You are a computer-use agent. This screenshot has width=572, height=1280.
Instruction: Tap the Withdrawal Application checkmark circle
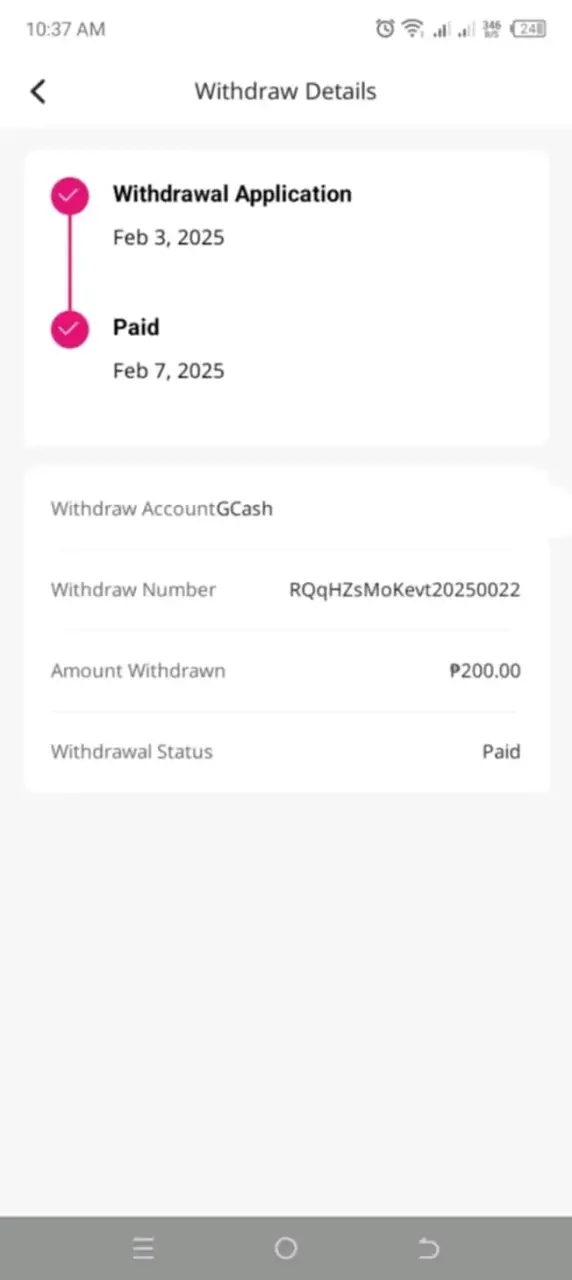pos(70,197)
